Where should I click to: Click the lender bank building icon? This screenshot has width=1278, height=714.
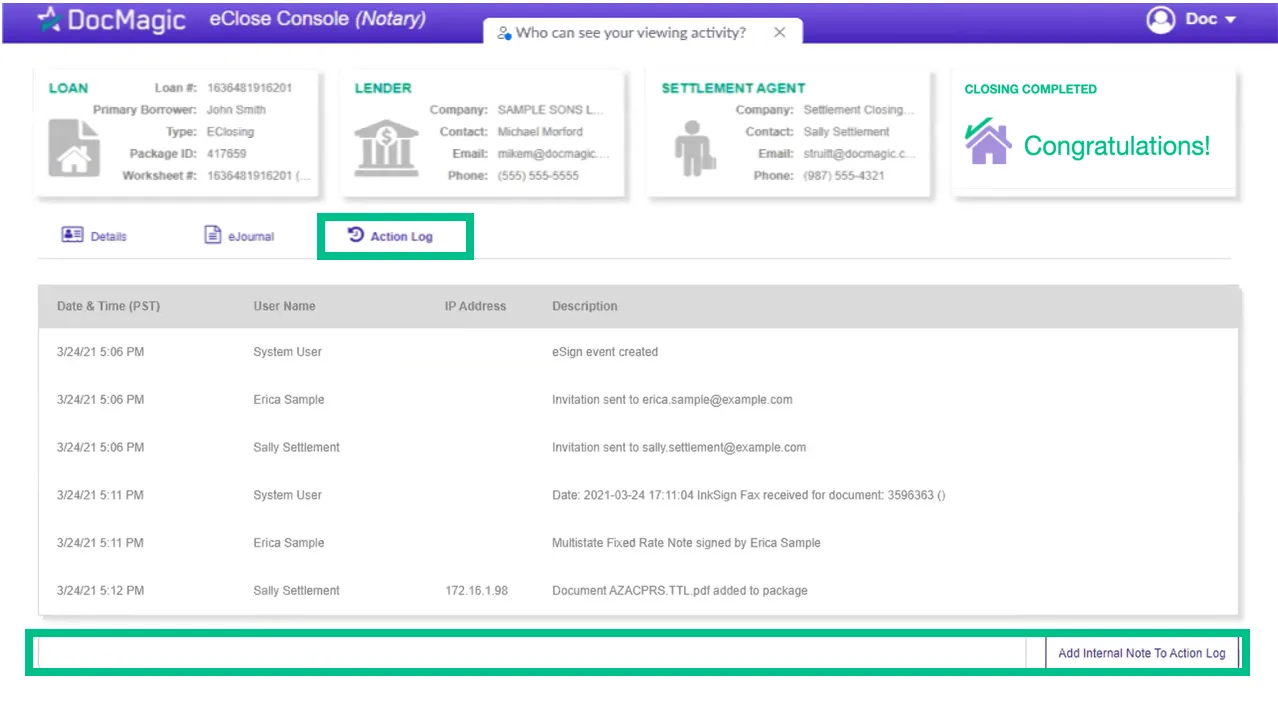click(385, 148)
